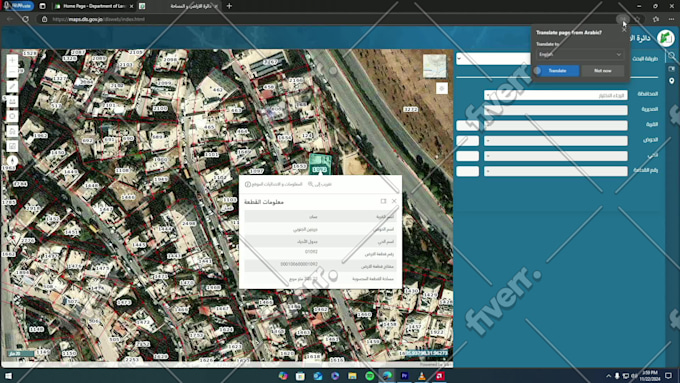The width and height of the screenshot is (680, 383).
Task: Click the circle tool on map toolbar
Action: (12, 116)
